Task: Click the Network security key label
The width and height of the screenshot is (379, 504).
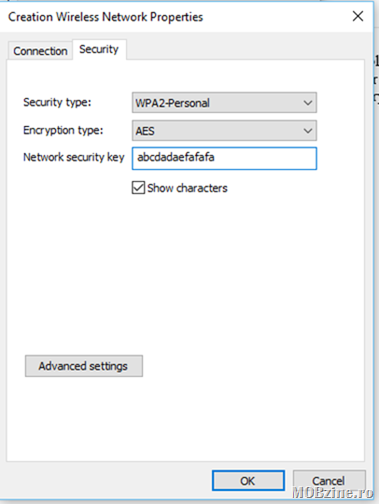Action: 74,157
